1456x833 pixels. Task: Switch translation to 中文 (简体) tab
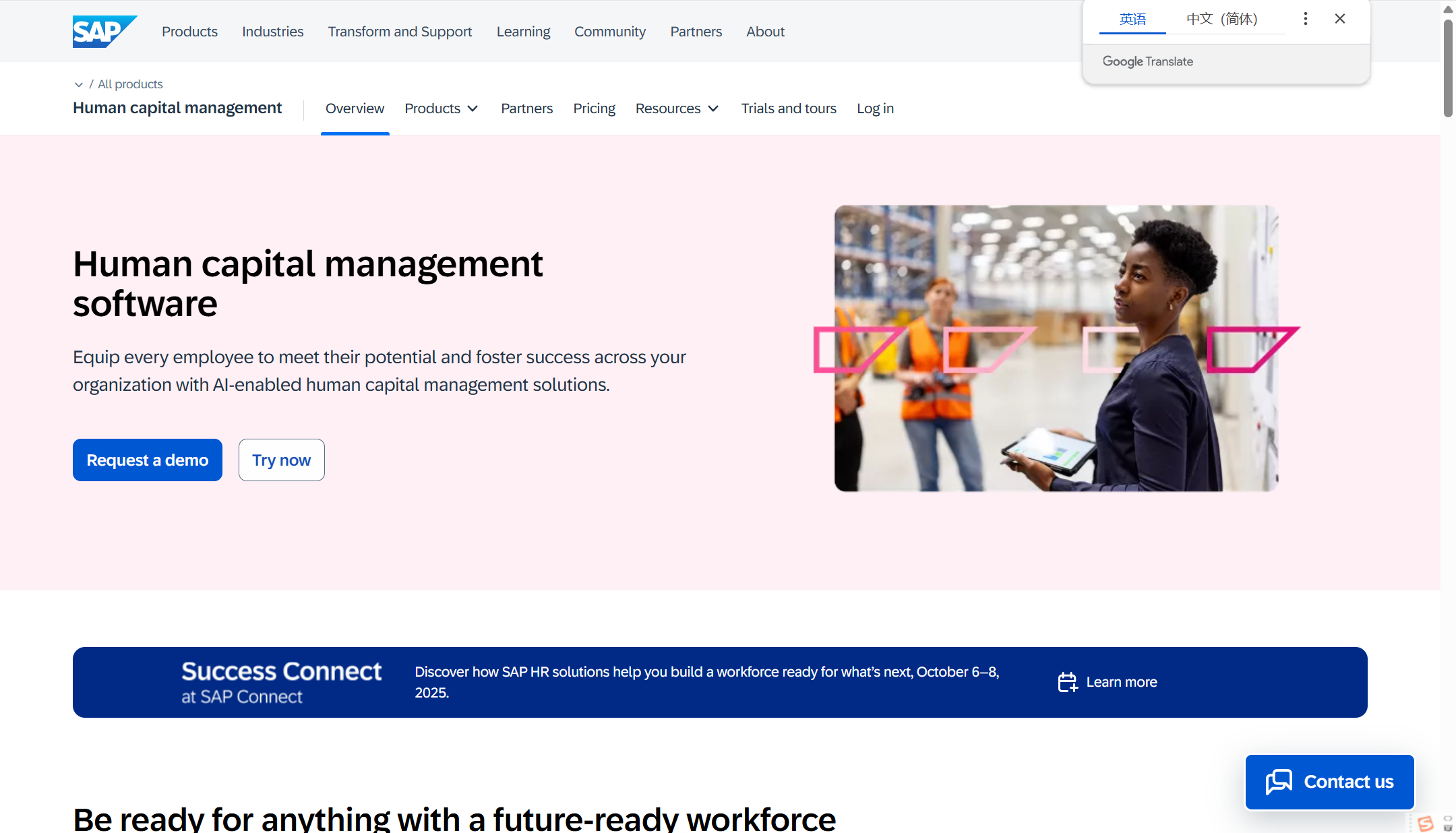click(1221, 19)
